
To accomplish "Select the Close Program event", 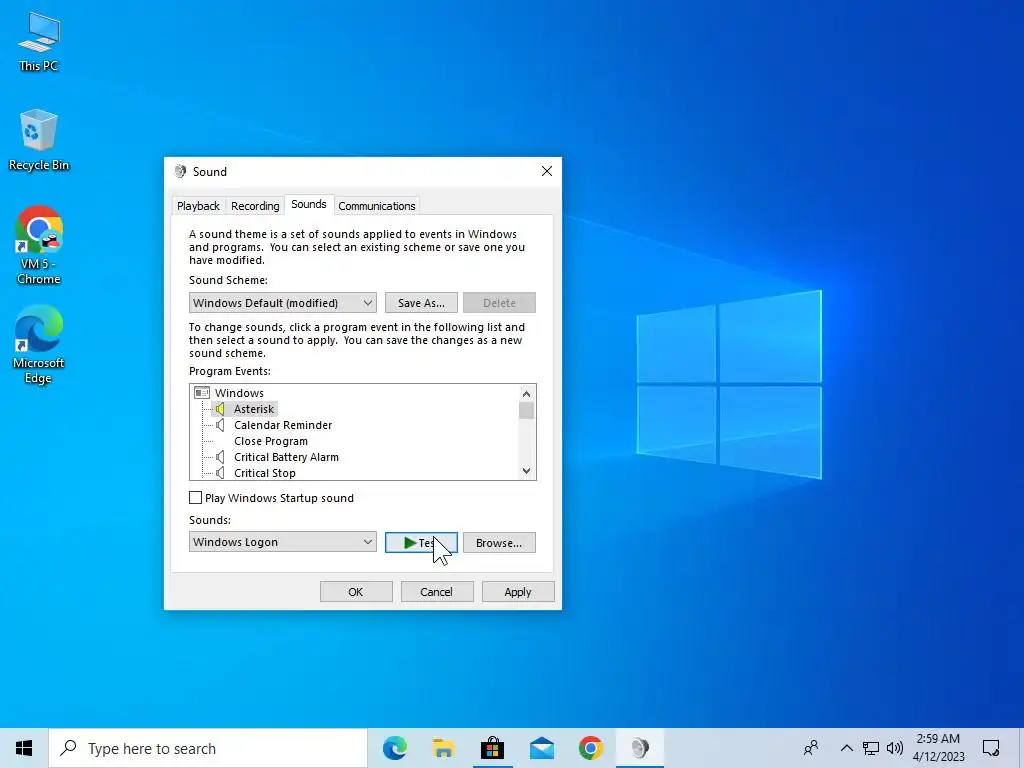I will (x=271, y=441).
